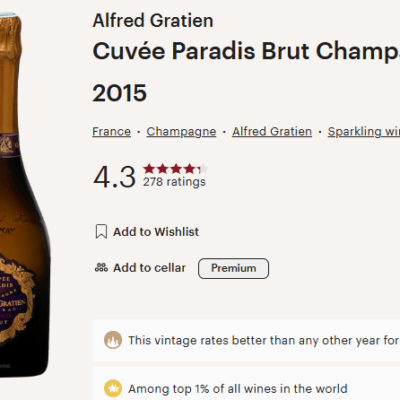The height and width of the screenshot is (400, 400).
Task: Click the red star rating icons
Action: [x=176, y=169]
